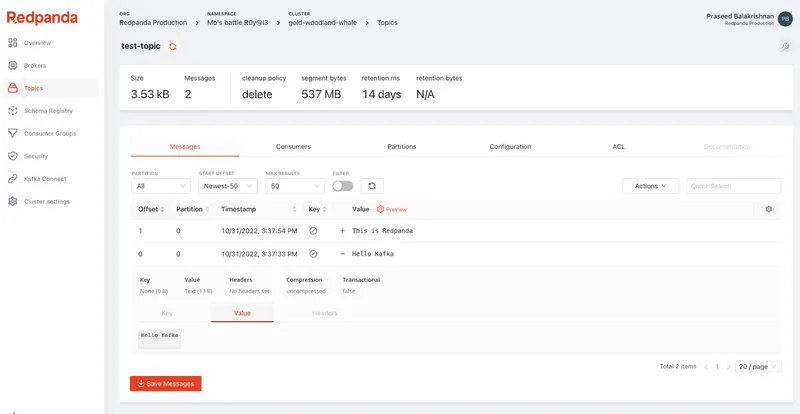The height and width of the screenshot is (414, 800).
Task: Click the 14 days retention.ms value
Action: (382, 94)
